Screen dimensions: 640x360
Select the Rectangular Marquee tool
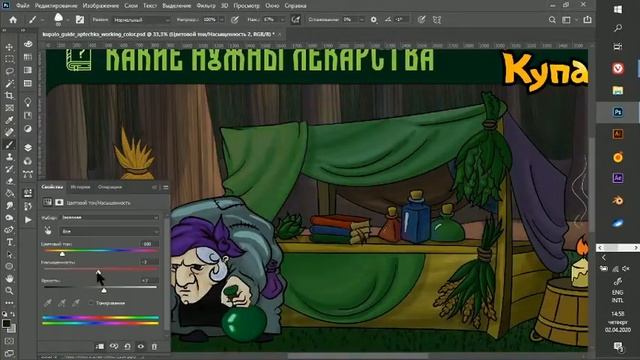pos(9,59)
